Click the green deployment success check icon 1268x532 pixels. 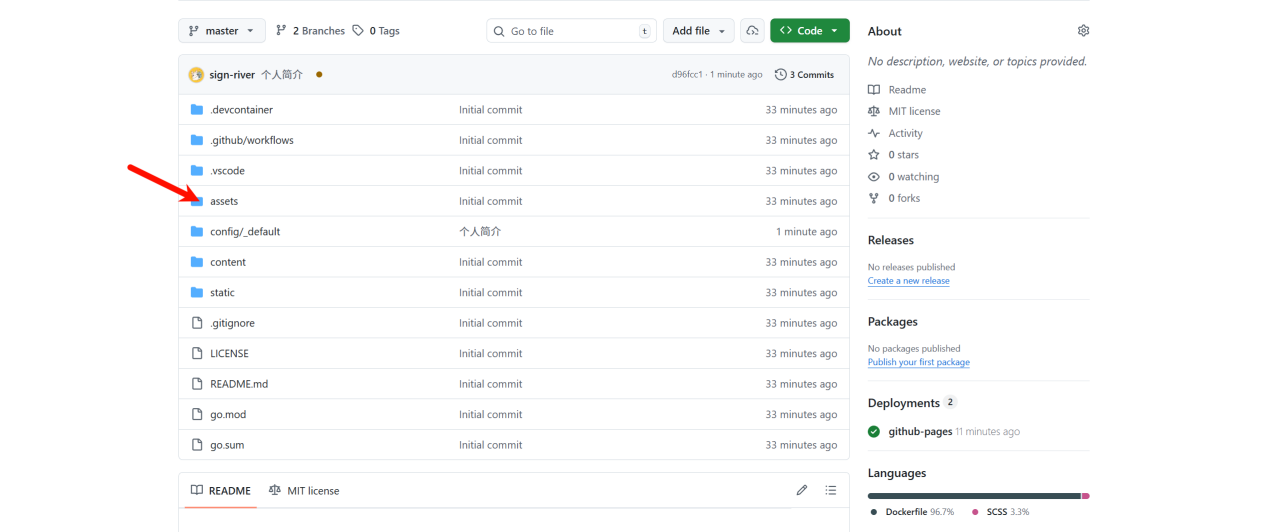[875, 432]
